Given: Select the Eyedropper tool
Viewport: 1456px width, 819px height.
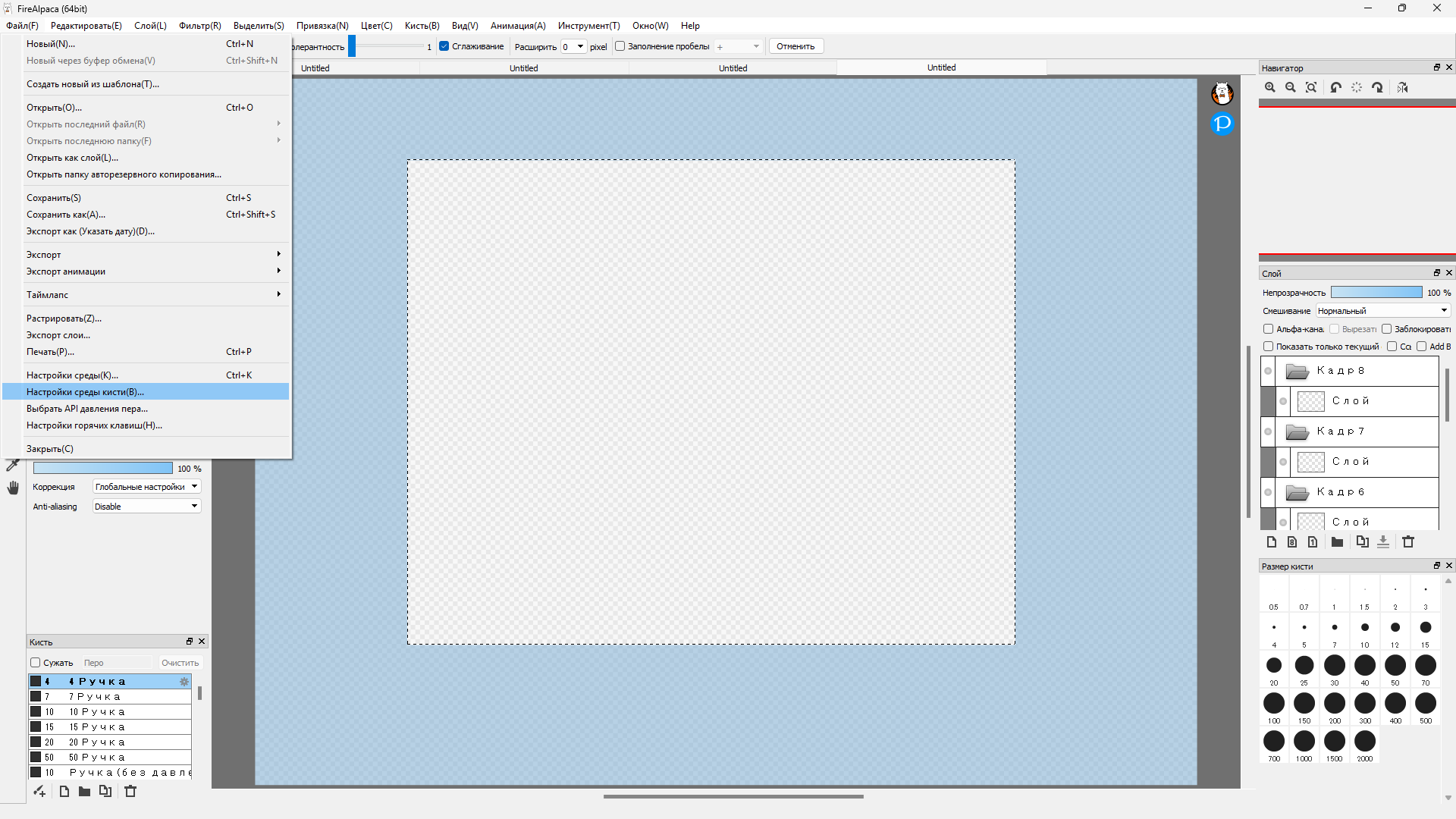Looking at the screenshot, I should (x=13, y=466).
